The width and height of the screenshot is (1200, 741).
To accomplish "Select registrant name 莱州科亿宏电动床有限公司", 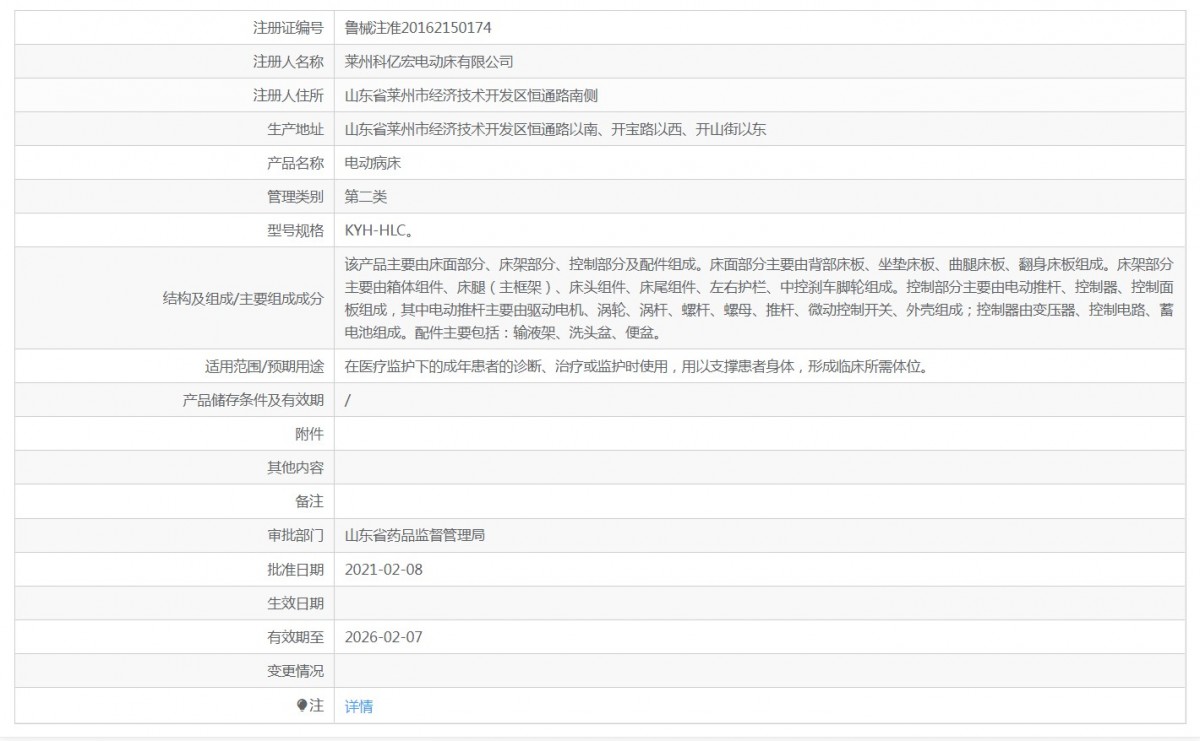I will pyautogui.click(x=428, y=62).
